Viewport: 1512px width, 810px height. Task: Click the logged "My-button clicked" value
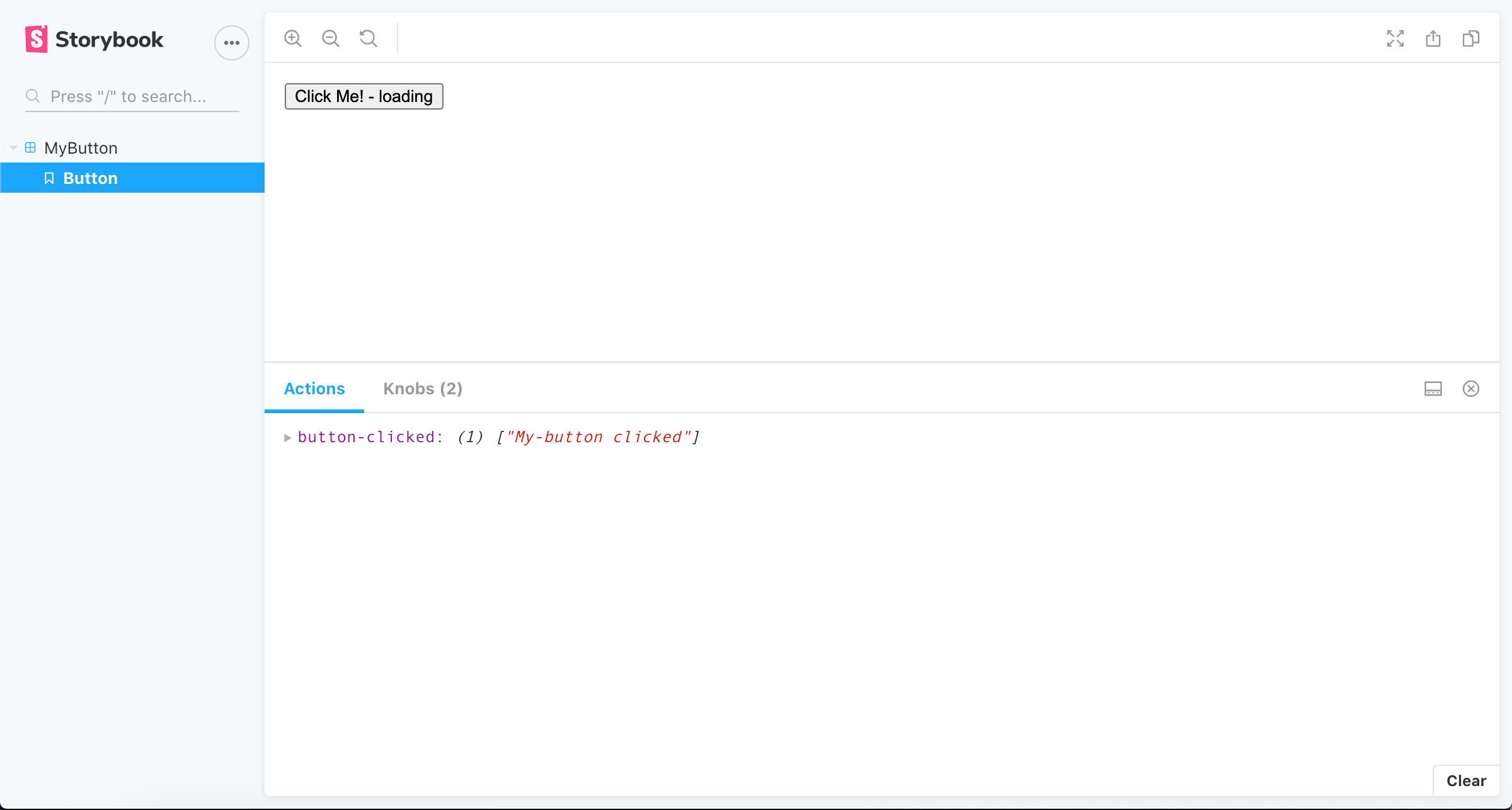pyautogui.click(x=598, y=437)
